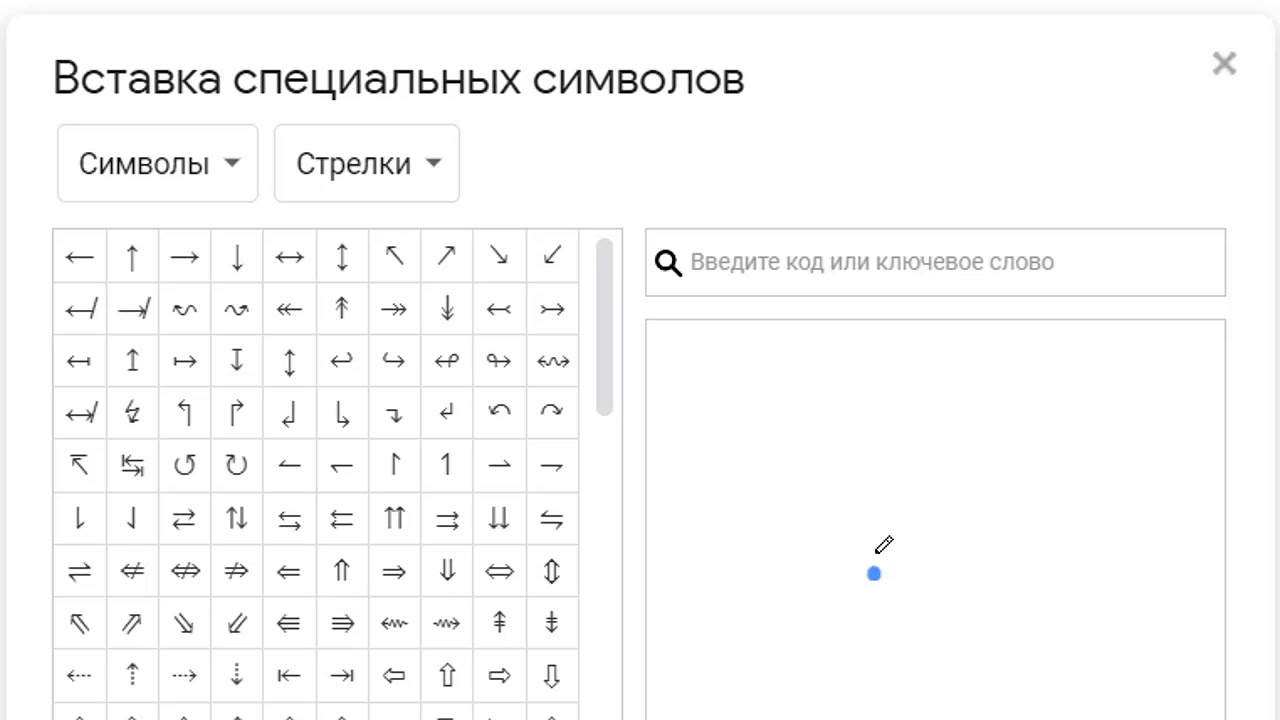
Task: Pick the south-west diagonal arrow symbol
Action: click(552, 257)
